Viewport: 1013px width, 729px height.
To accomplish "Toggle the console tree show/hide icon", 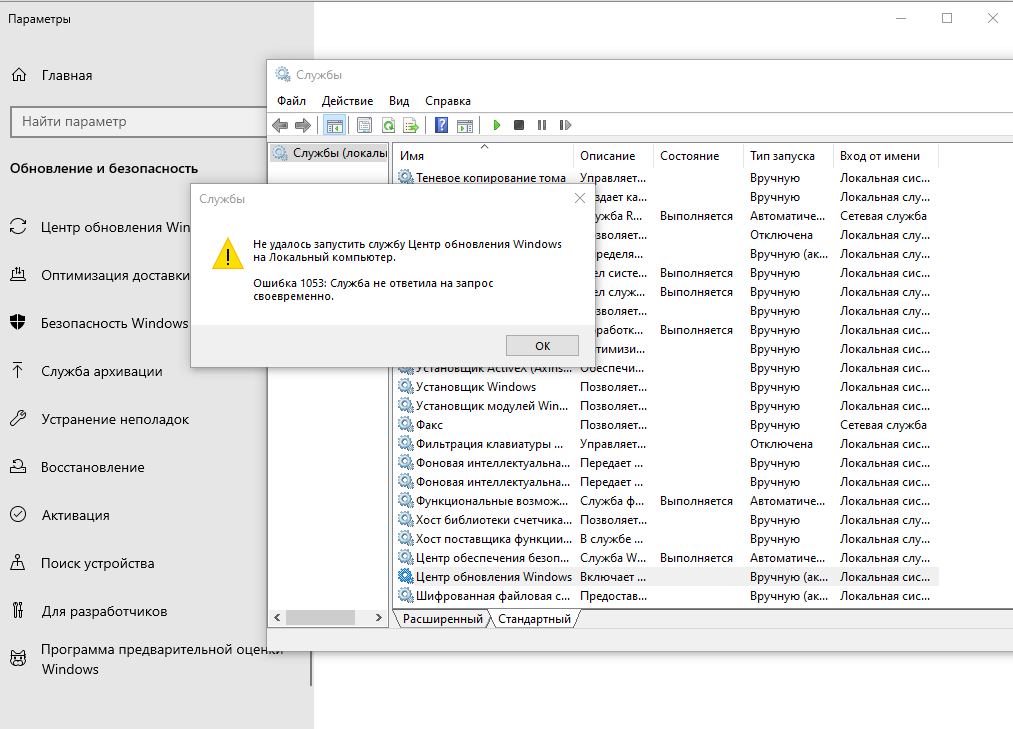I will coord(335,125).
